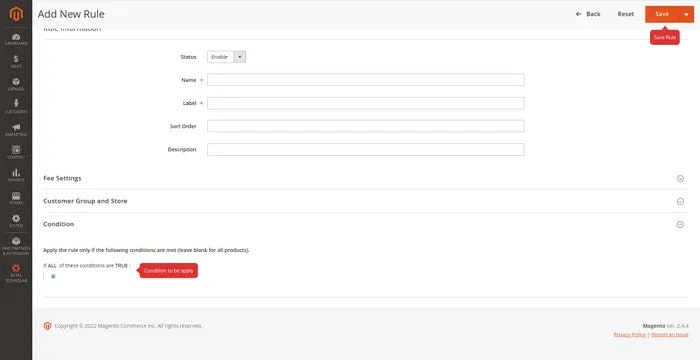Click the Add New Rule page title
This screenshot has width=700, height=360.
pos(71,14)
